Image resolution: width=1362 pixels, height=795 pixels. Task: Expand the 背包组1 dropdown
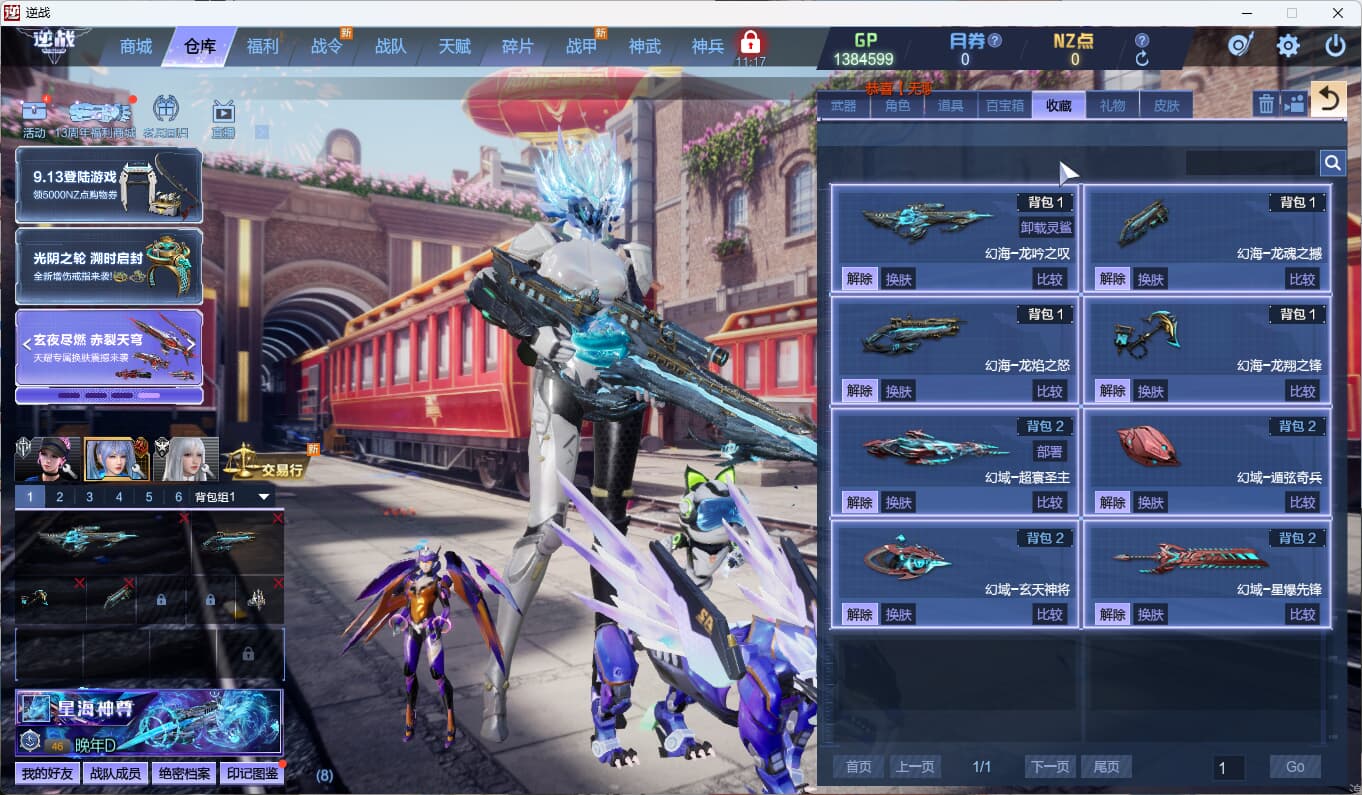[264, 497]
